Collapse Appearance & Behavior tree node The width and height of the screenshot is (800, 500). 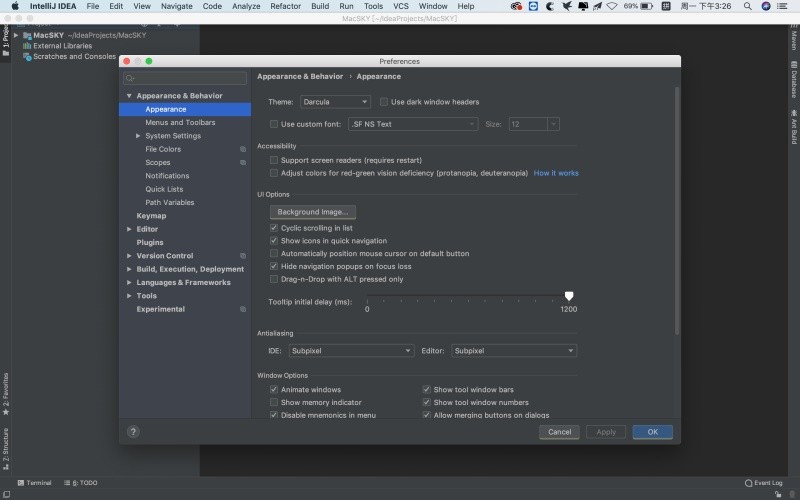pos(129,96)
